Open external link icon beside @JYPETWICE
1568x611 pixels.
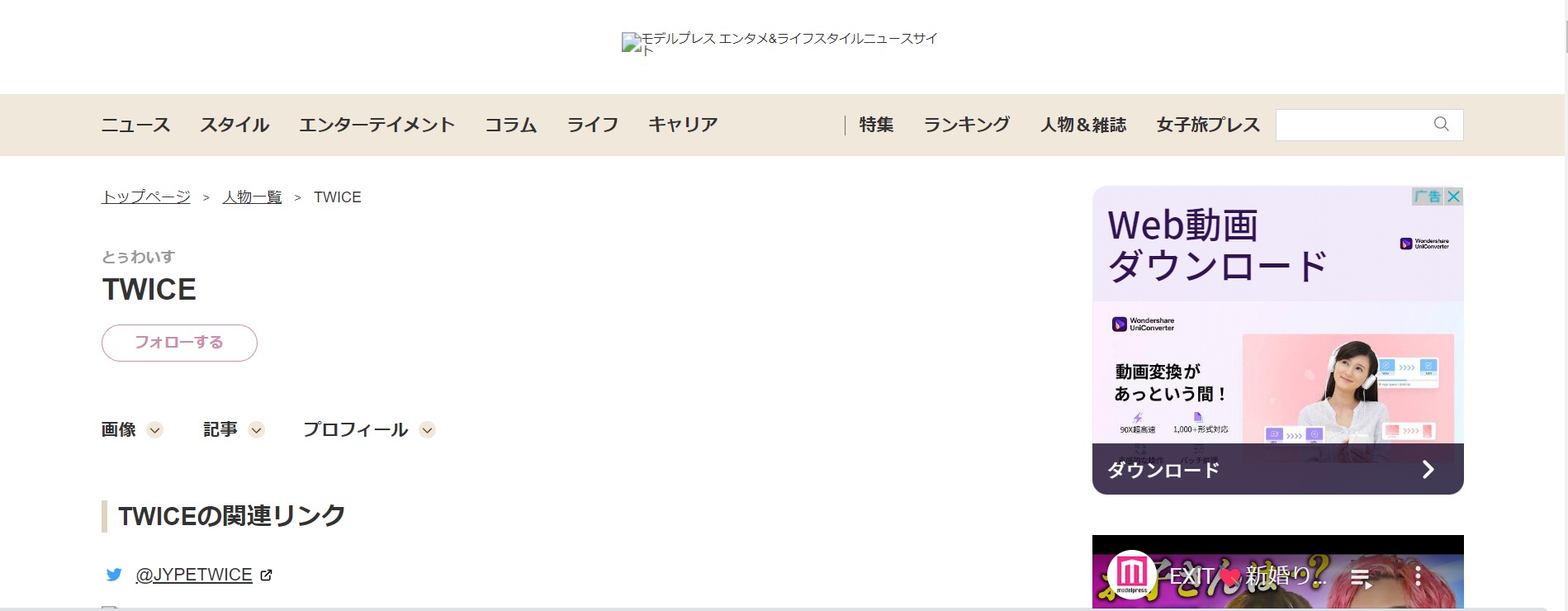[x=266, y=575]
